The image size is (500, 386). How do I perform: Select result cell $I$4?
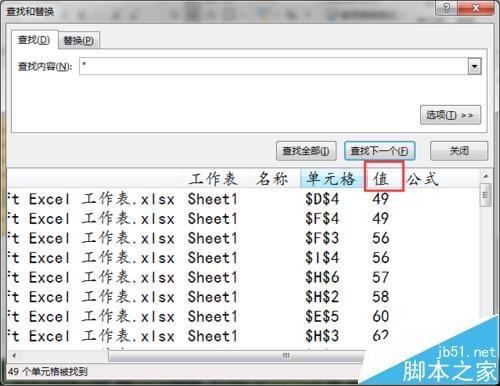coord(322,258)
